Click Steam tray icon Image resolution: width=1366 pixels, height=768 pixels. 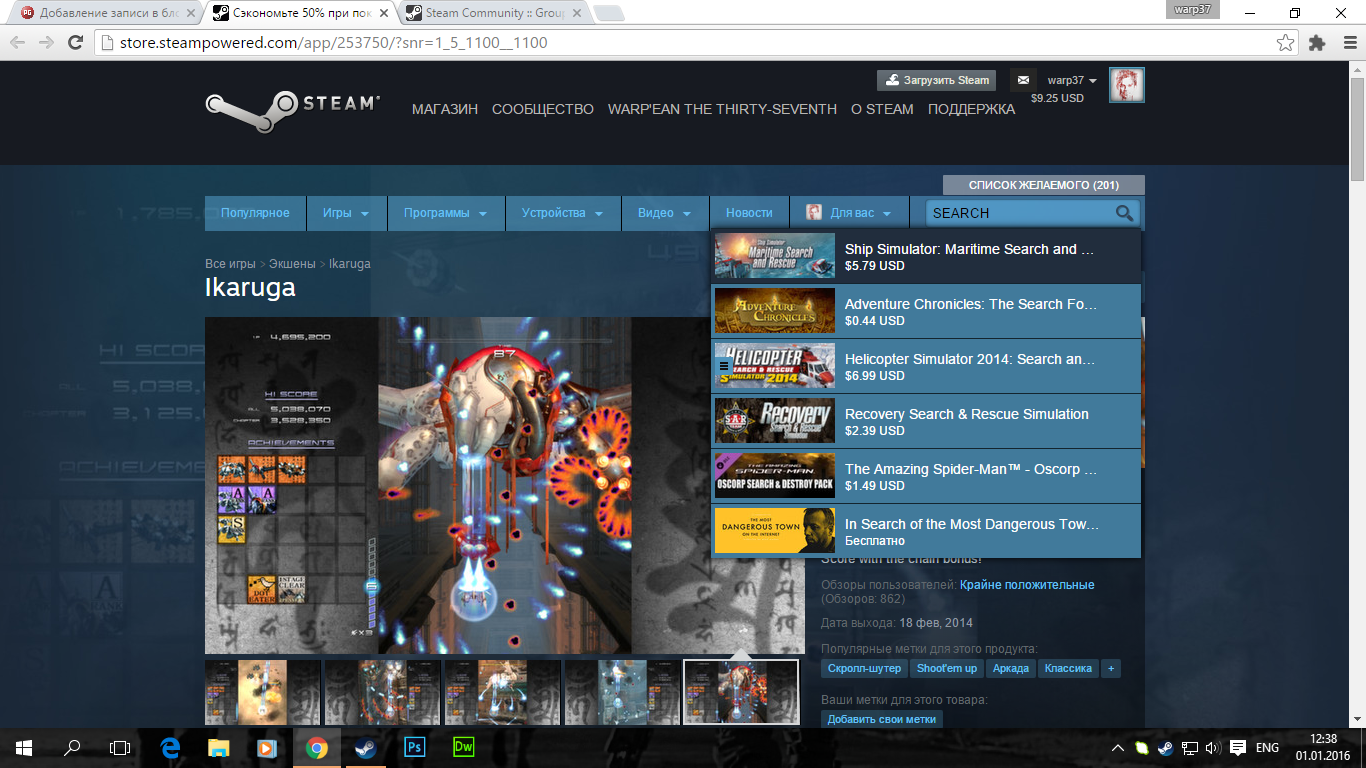(x=1166, y=747)
